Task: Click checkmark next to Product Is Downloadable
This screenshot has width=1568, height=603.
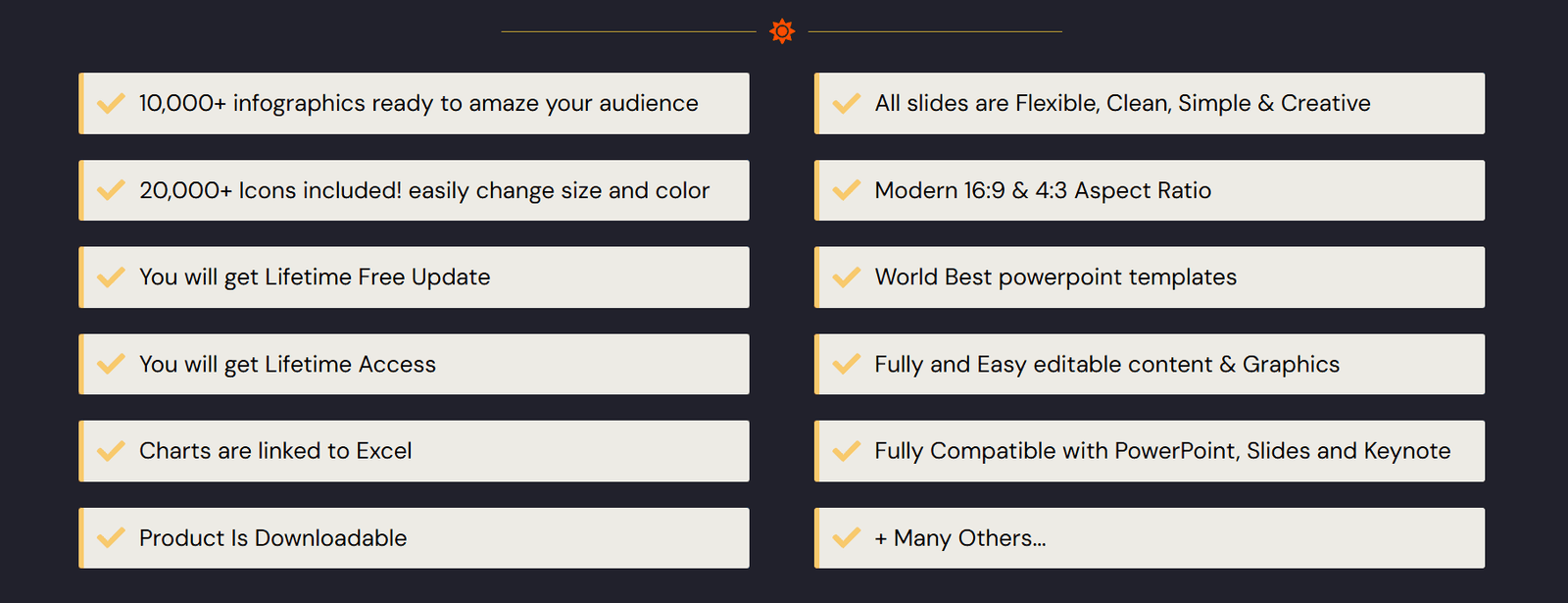Action: (x=111, y=537)
